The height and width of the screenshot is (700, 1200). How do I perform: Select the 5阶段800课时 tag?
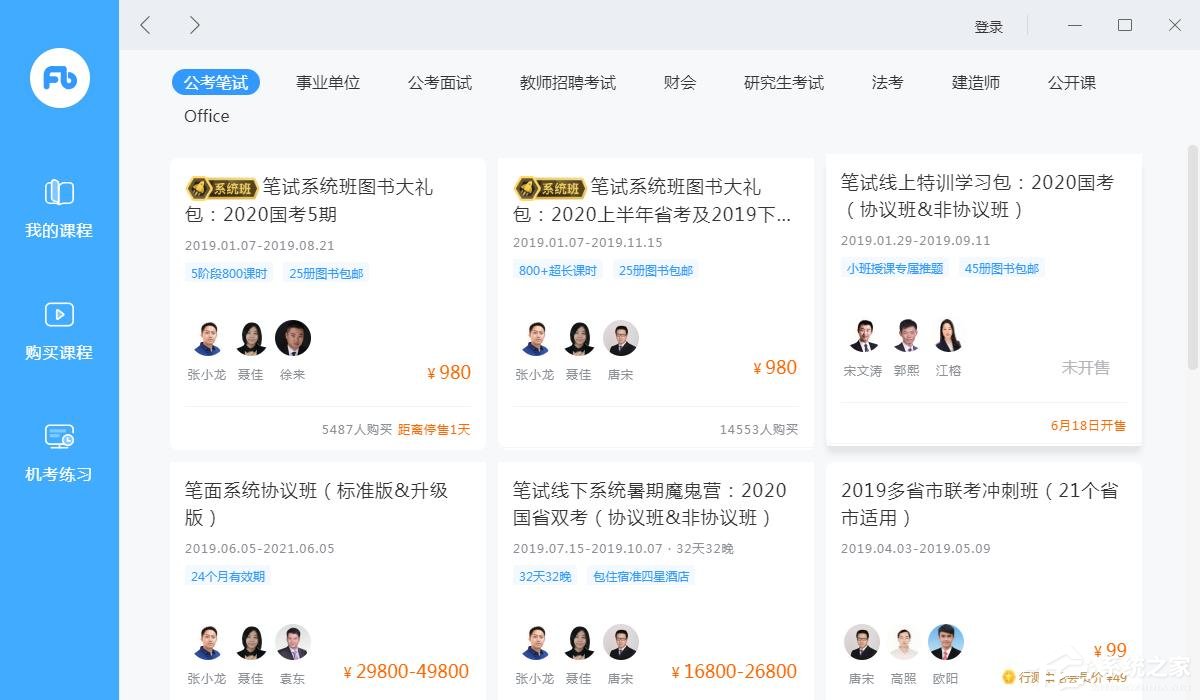click(x=228, y=271)
